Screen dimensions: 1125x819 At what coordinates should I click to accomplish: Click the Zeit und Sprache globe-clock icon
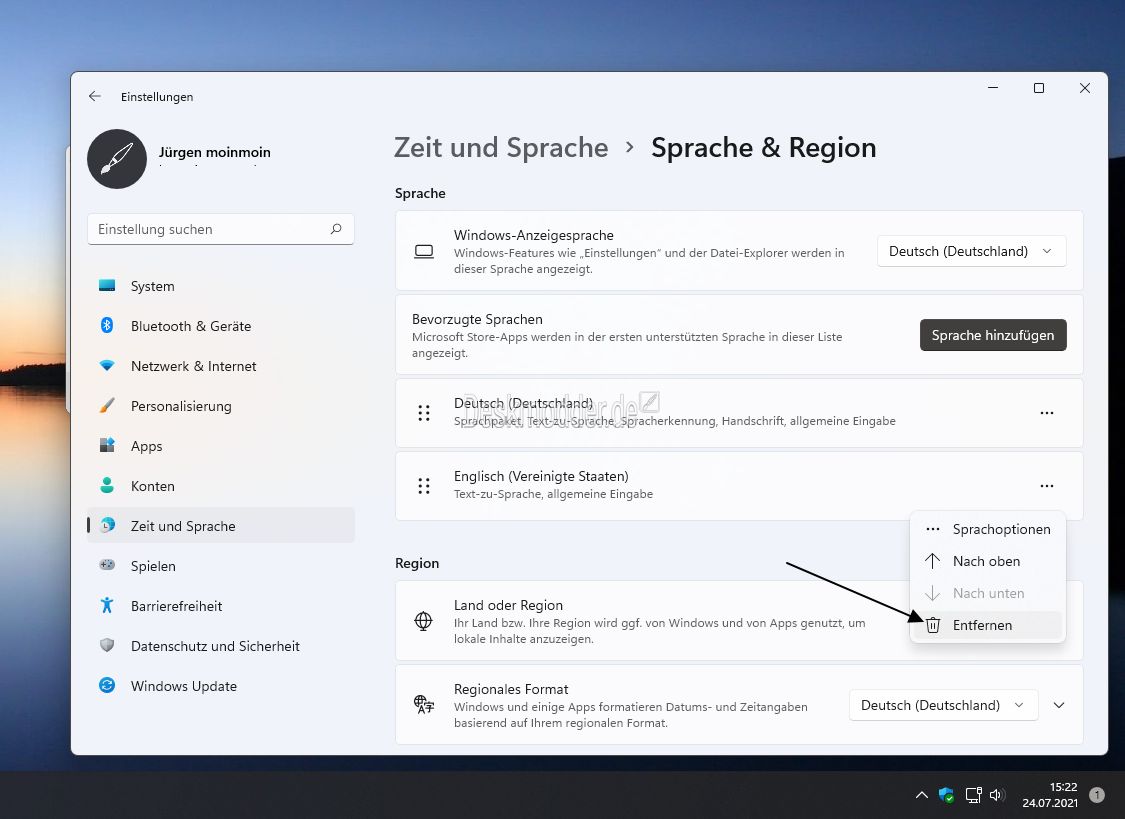point(108,525)
